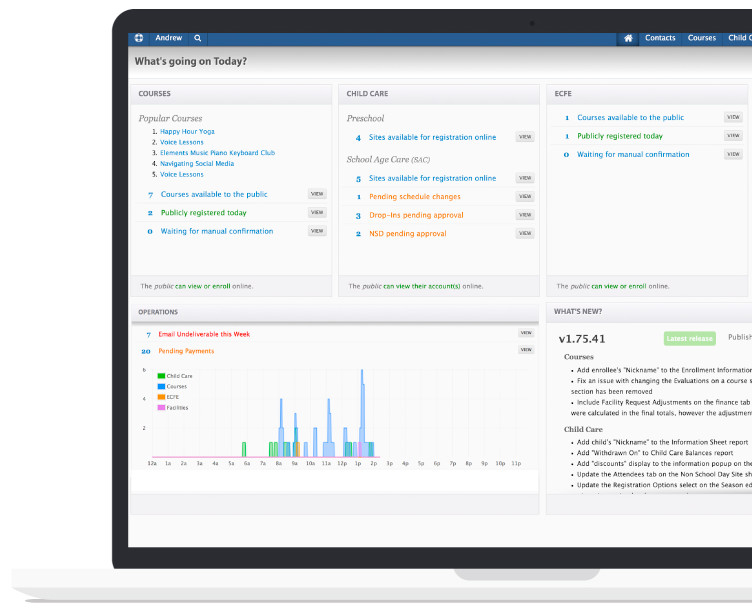This screenshot has width=752, height=612.
Task: Click Pending Payments link
Action: [186, 351]
